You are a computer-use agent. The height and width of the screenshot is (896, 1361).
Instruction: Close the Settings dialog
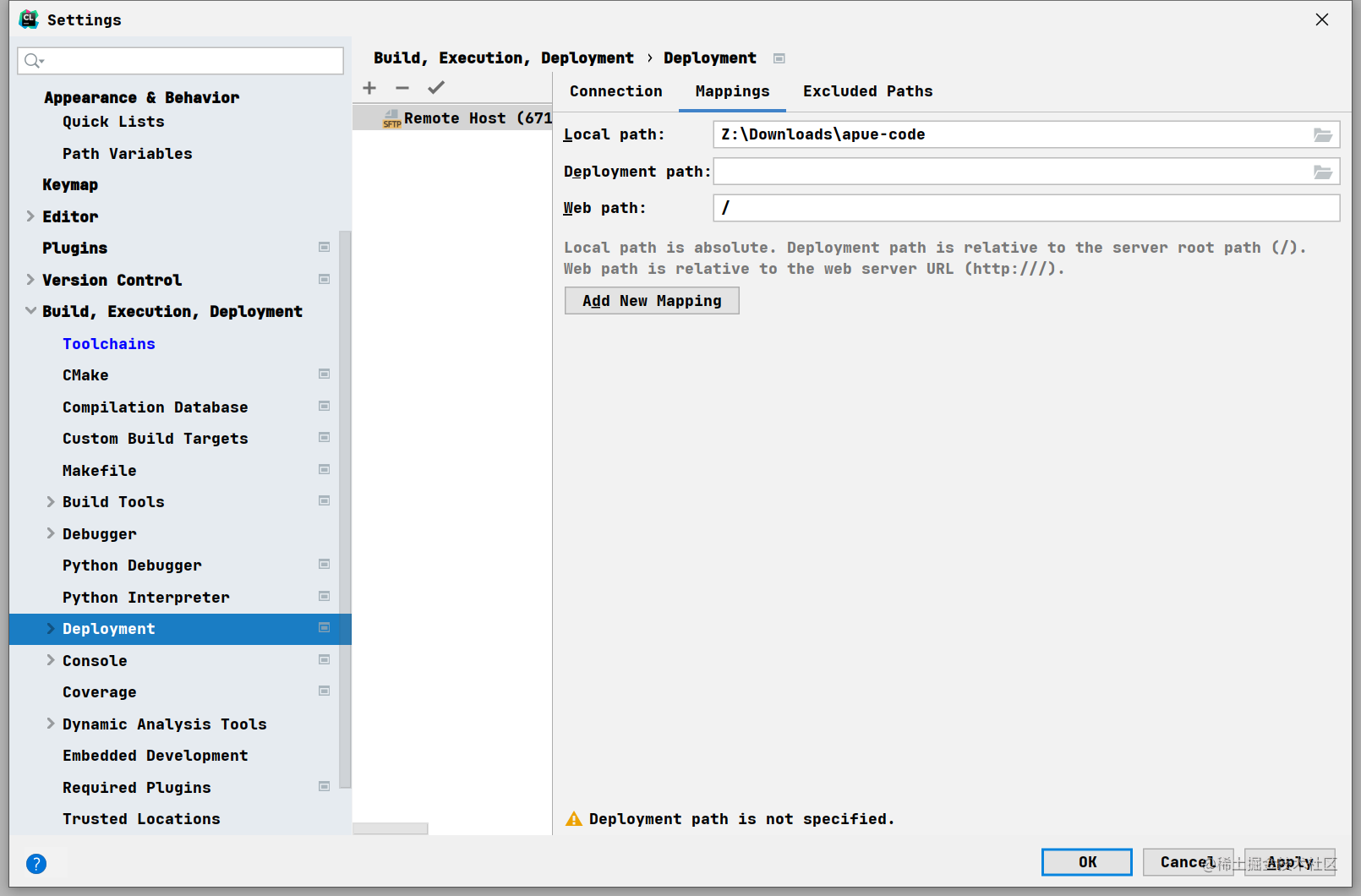tap(1322, 19)
